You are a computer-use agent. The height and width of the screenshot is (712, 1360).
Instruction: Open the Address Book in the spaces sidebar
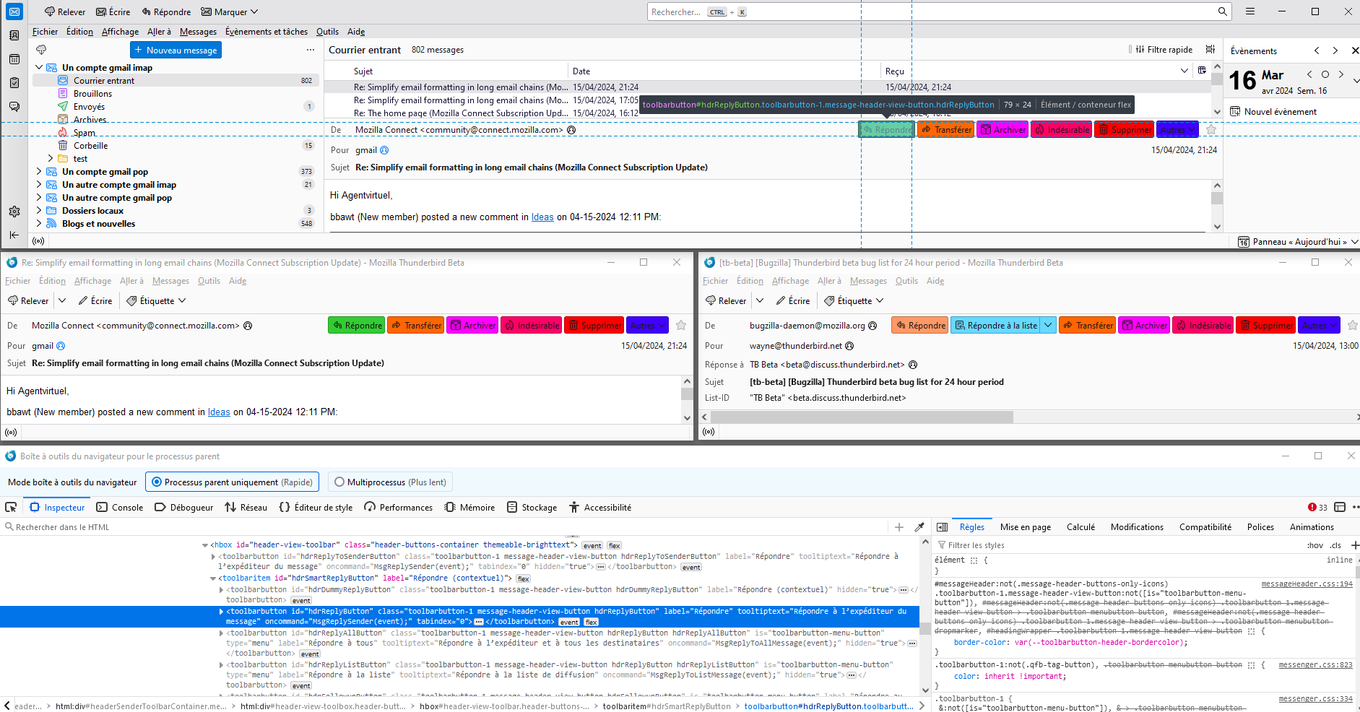click(x=14, y=35)
